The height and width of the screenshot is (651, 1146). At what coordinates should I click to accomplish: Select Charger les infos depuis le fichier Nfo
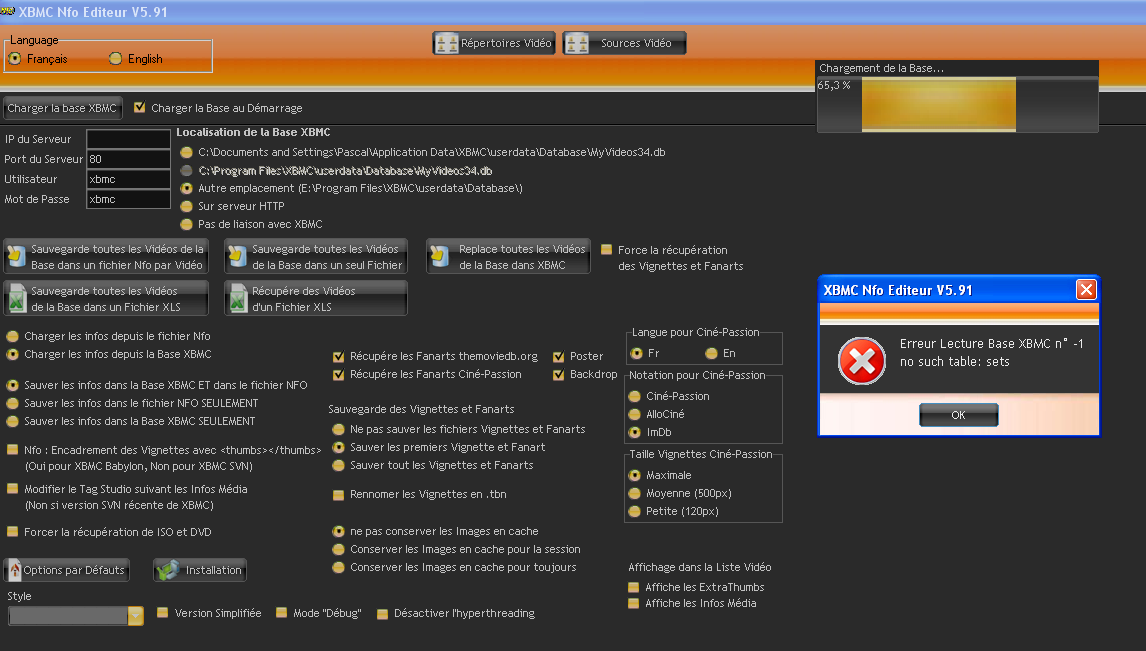(12, 336)
